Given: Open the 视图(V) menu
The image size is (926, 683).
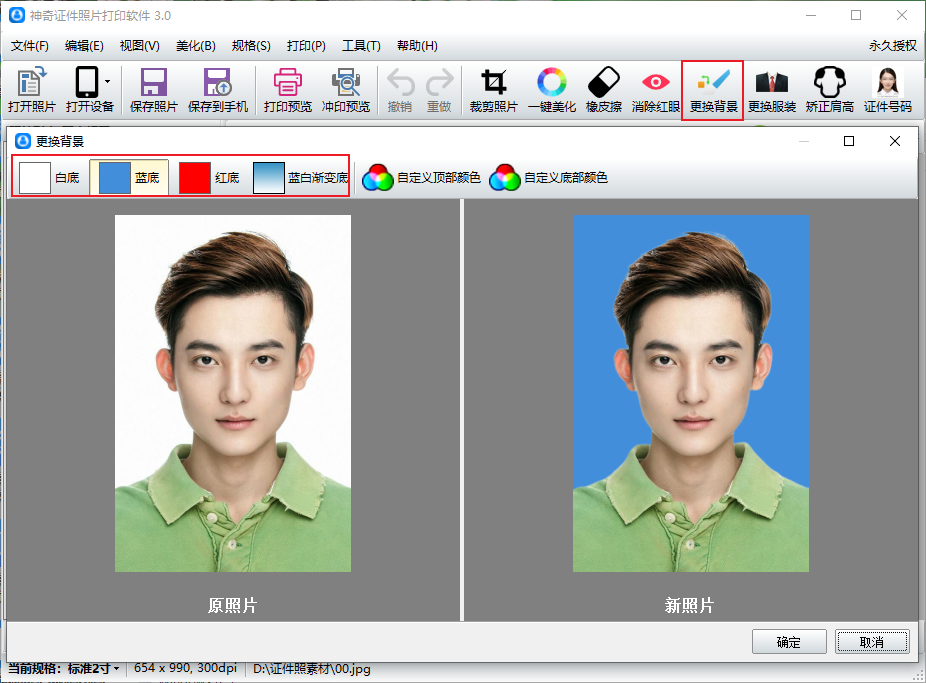Looking at the screenshot, I should pos(139,45).
